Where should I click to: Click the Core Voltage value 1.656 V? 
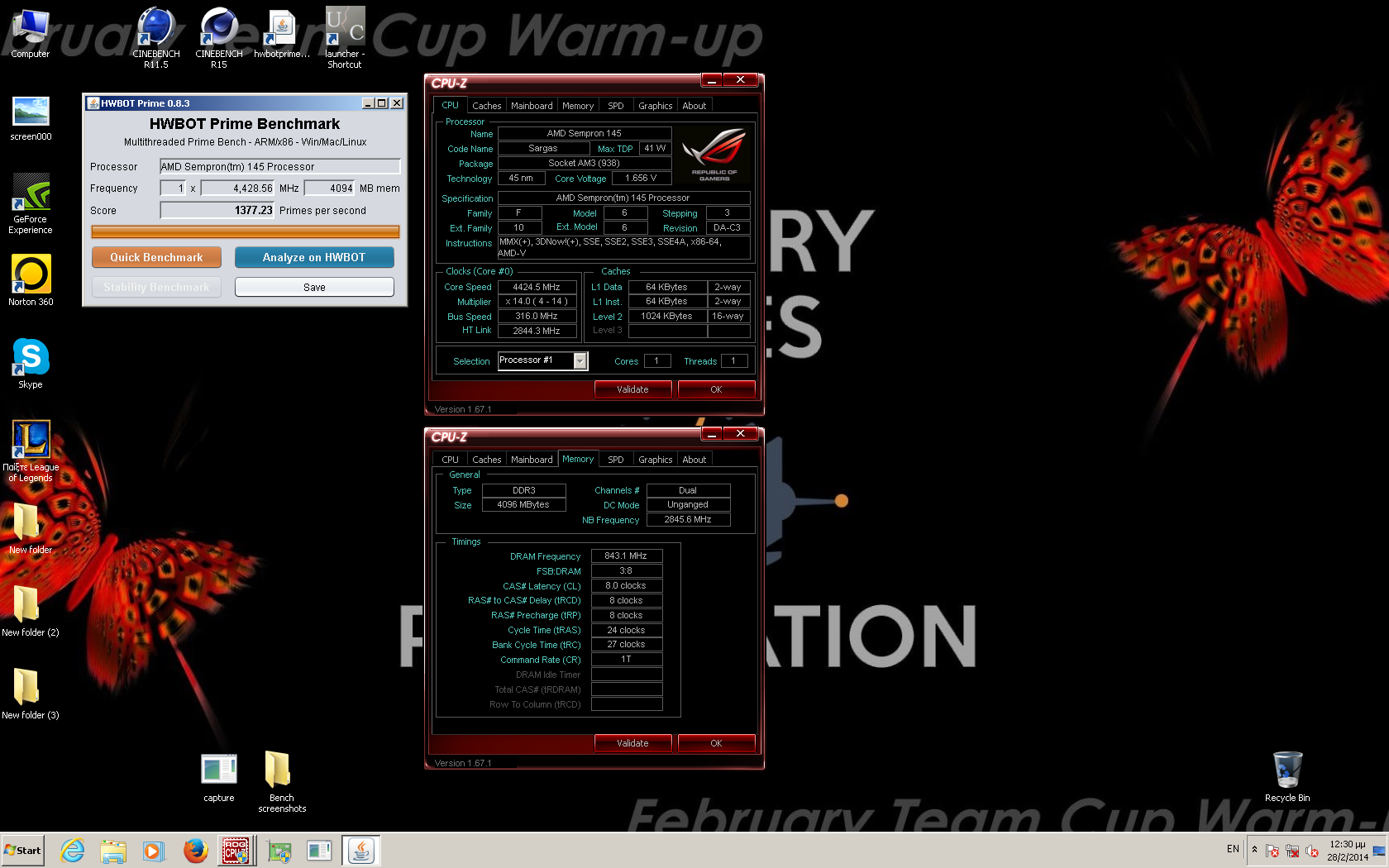(x=641, y=178)
